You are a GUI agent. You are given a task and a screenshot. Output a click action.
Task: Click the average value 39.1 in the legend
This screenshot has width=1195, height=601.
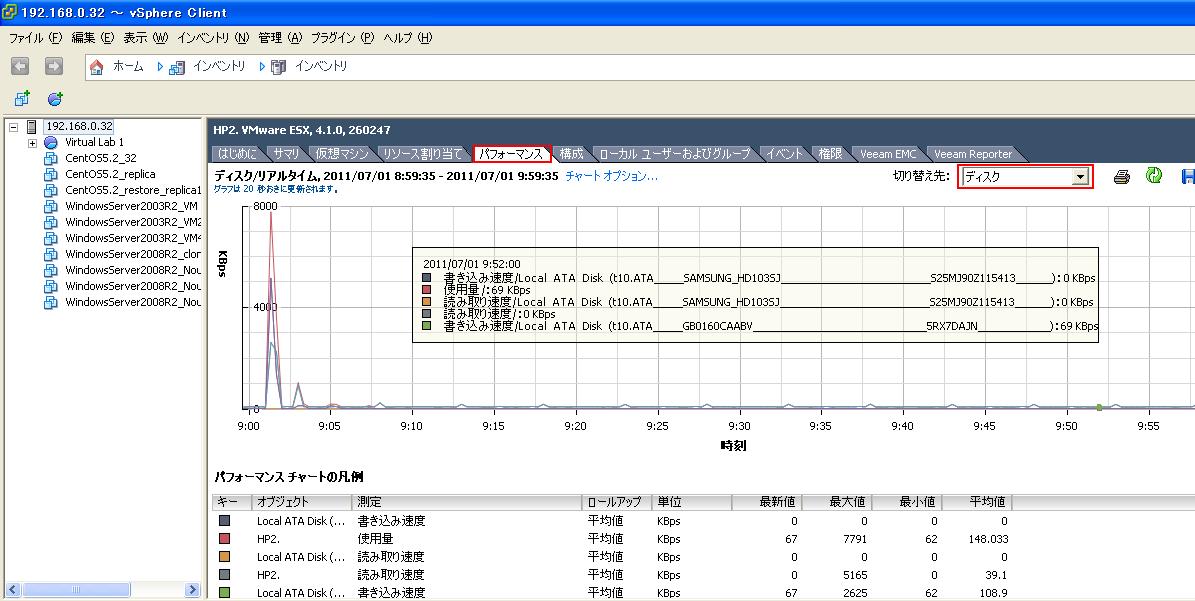(x=995, y=575)
